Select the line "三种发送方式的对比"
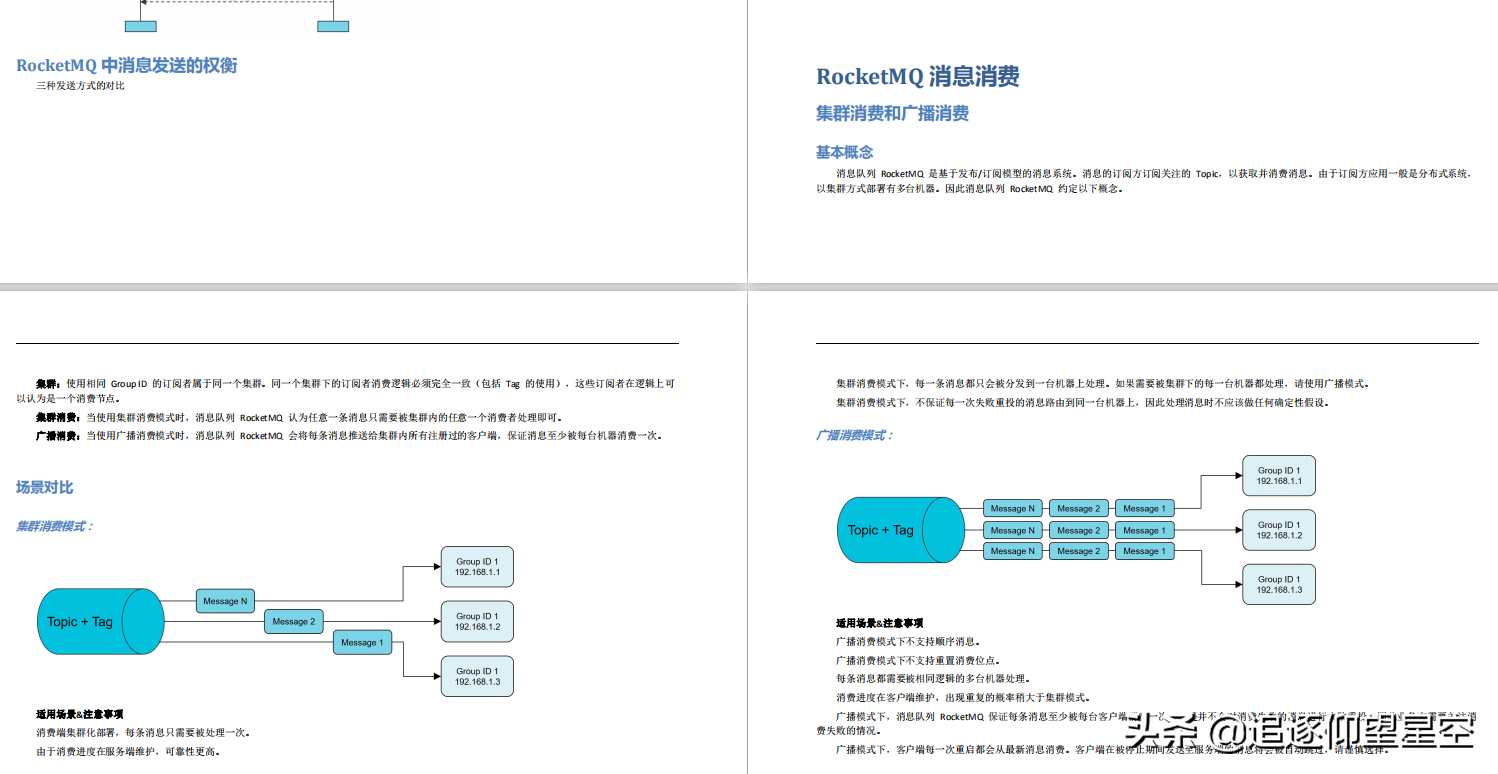This screenshot has width=1498, height=774. point(80,86)
